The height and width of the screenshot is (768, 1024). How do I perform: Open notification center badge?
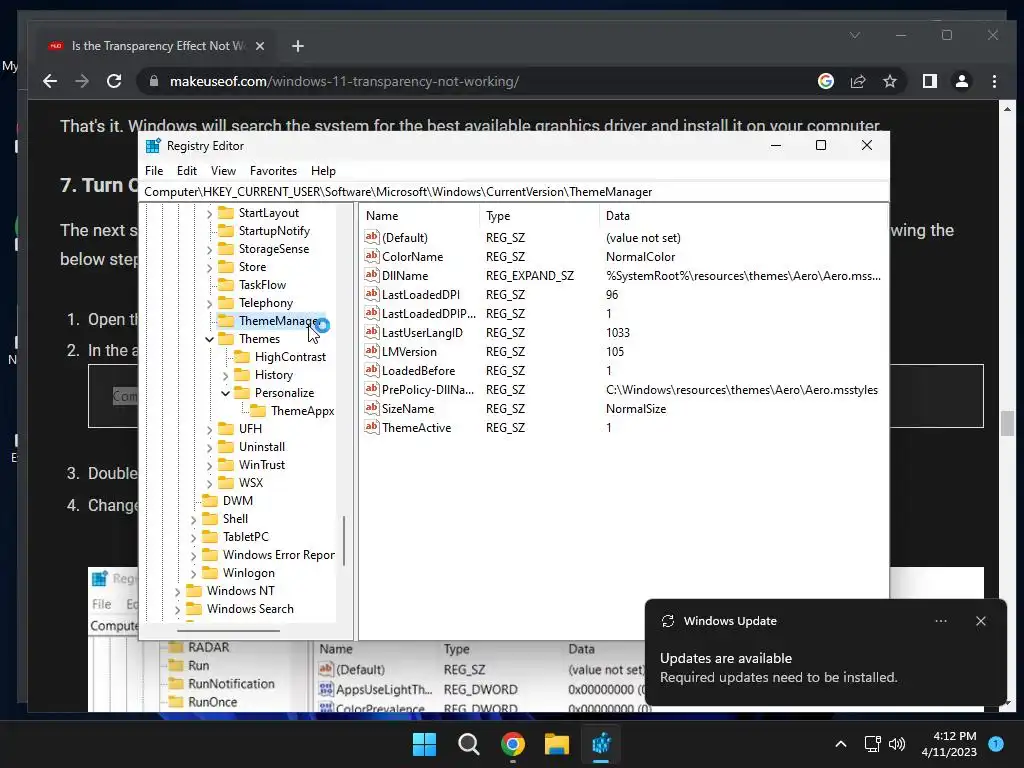pyautogui.click(x=996, y=744)
